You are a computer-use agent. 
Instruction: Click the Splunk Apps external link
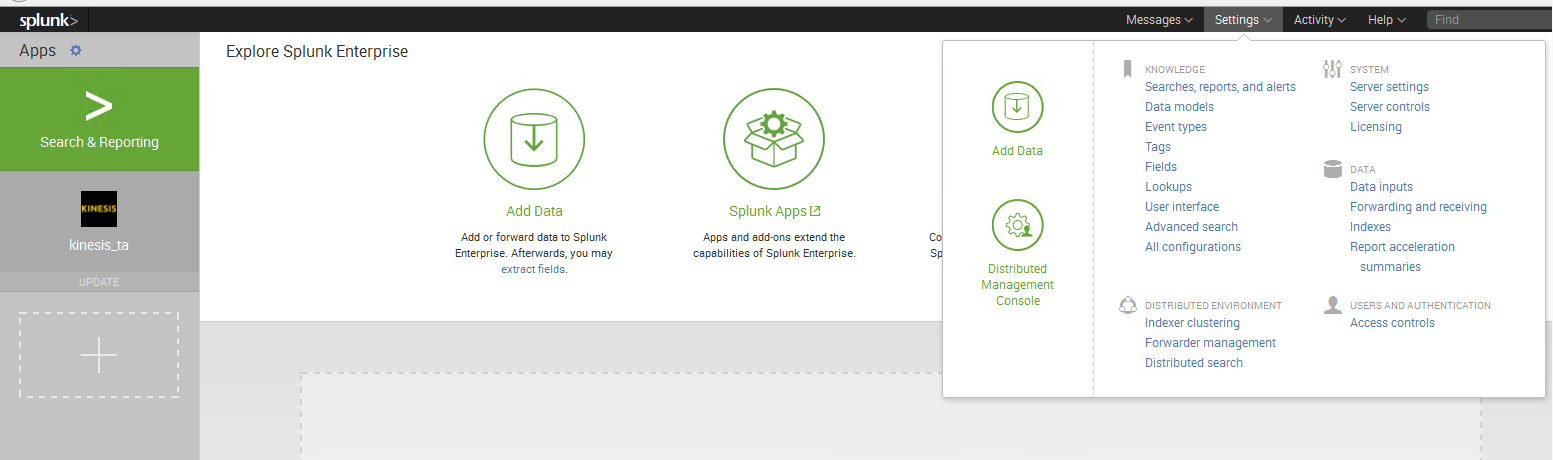774,211
